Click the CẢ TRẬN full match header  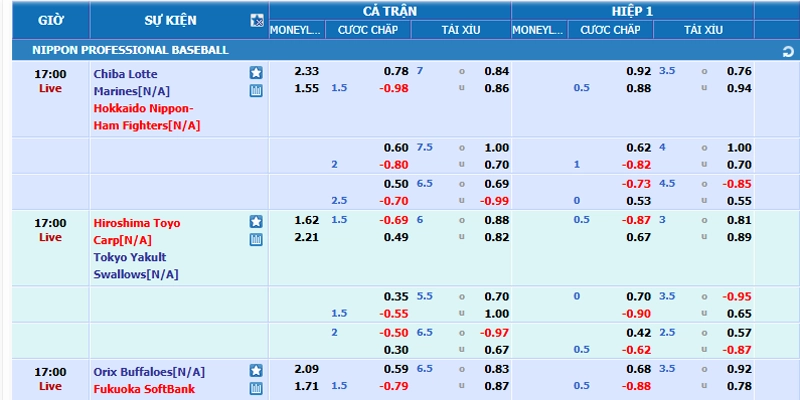click(x=390, y=11)
